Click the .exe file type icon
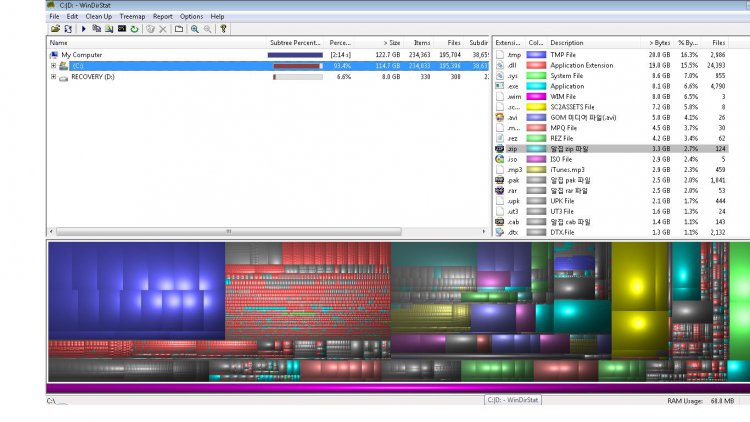The height and width of the screenshot is (422, 750). (x=500, y=86)
